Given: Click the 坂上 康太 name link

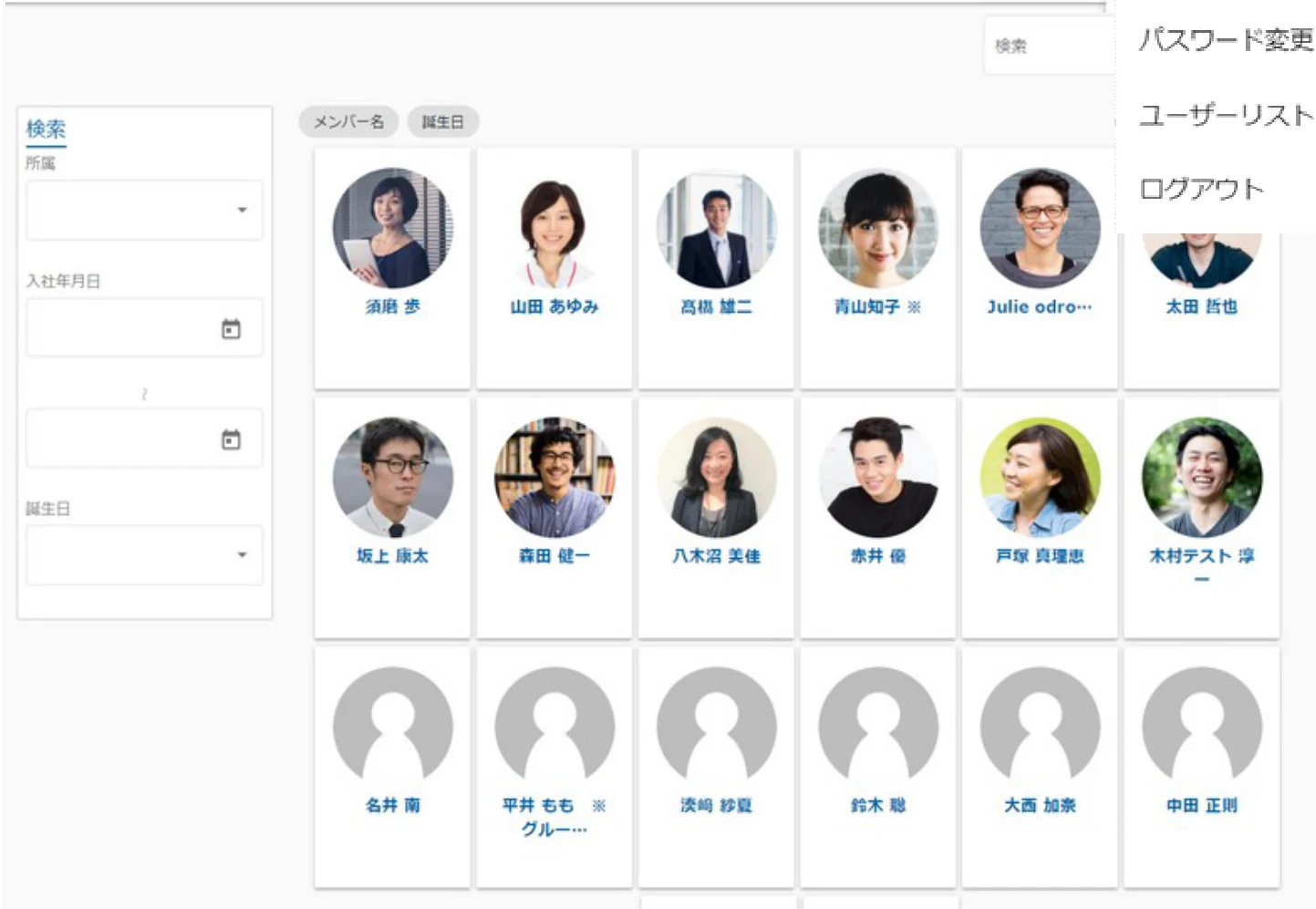Looking at the screenshot, I should (x=393, y=555).
